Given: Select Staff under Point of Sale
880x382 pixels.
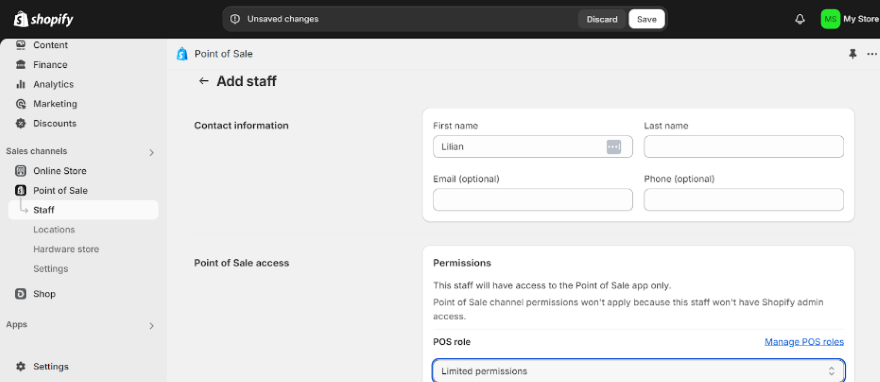Looking at the screenshot, I should pyautogui.click(x=83, y=210).
